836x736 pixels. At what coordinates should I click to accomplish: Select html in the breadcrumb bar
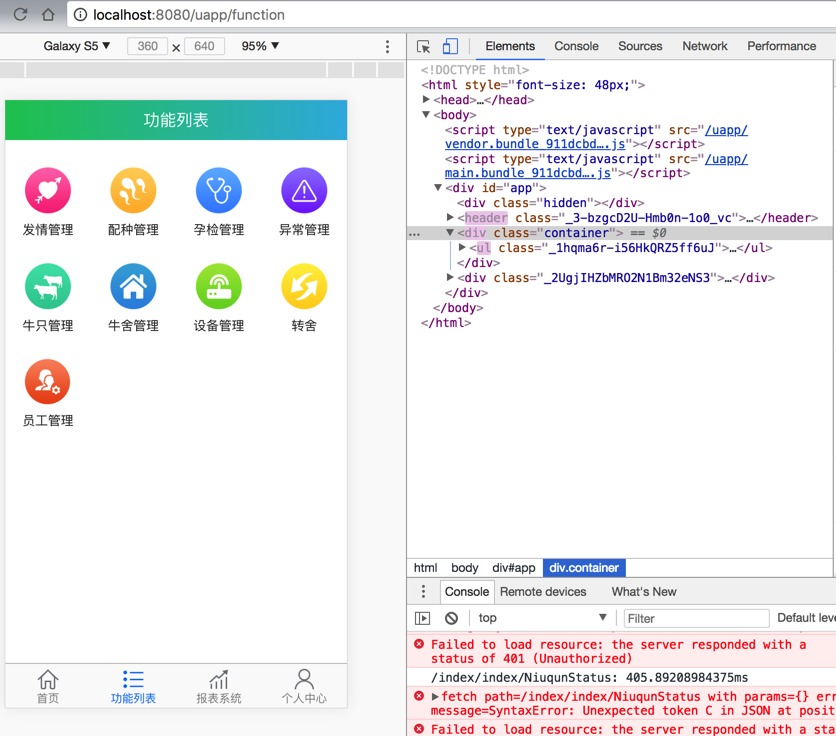coord(425,568)
